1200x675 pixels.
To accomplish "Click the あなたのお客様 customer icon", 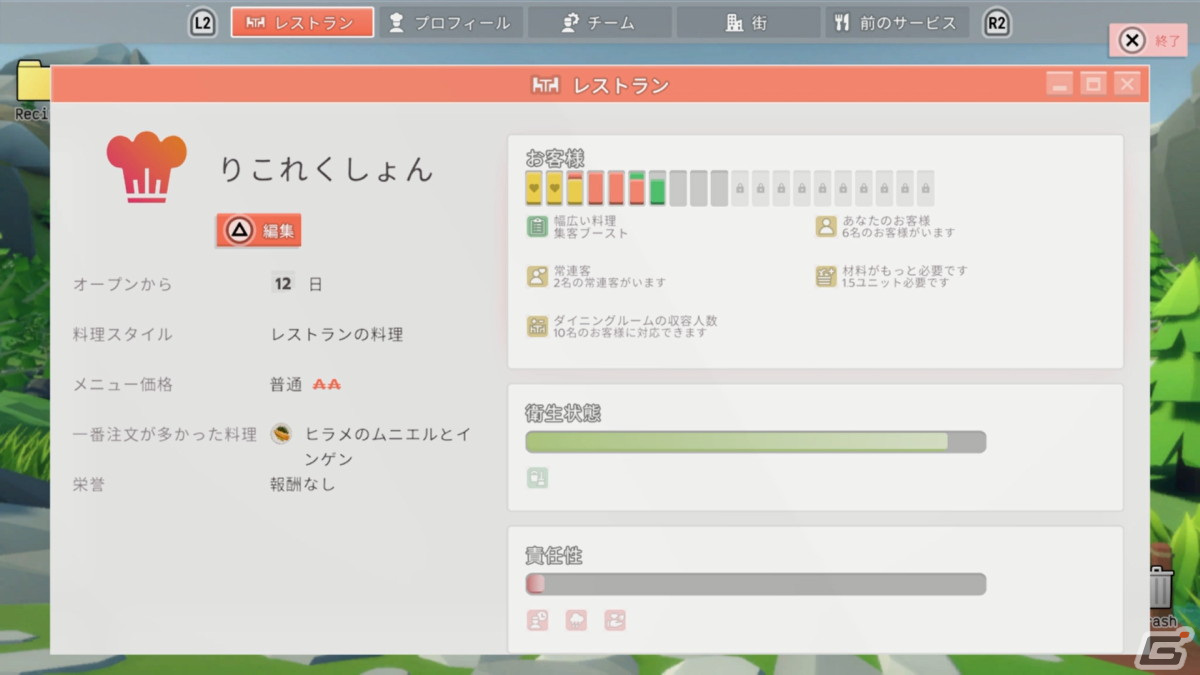I will coord(825,226).
